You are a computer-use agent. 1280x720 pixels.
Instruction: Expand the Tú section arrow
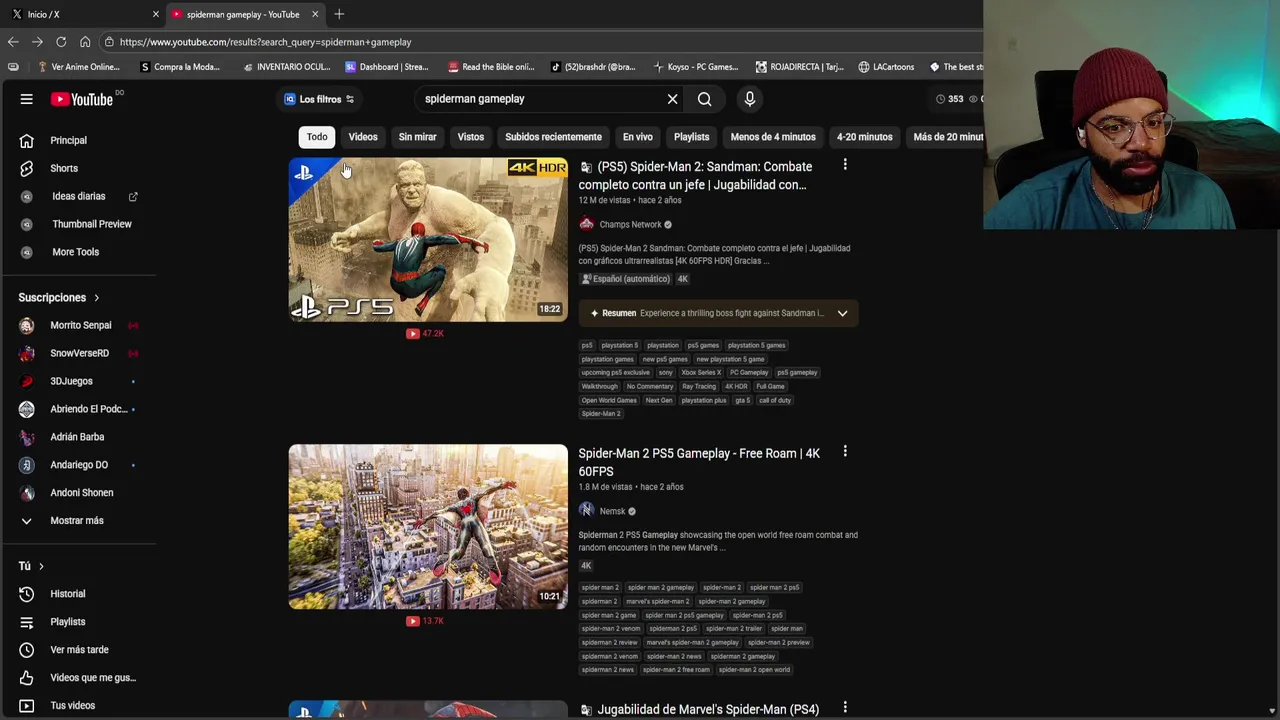click(x=41, y=566)
